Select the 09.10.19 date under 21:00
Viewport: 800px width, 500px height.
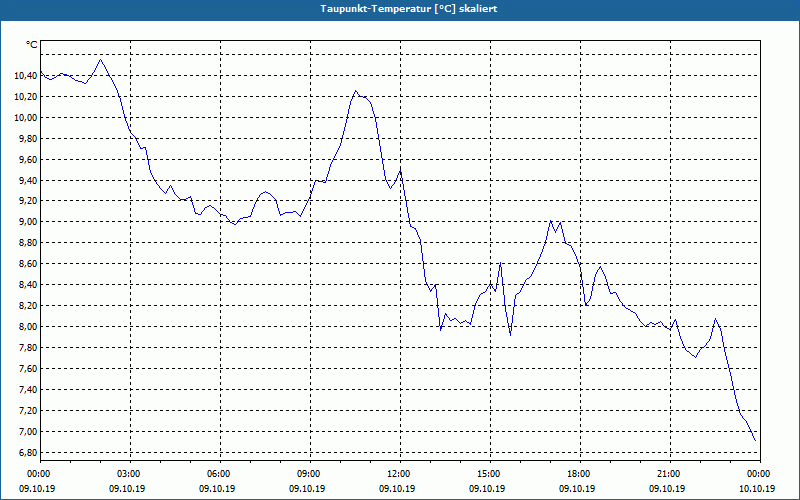click(x=667, y=489)
